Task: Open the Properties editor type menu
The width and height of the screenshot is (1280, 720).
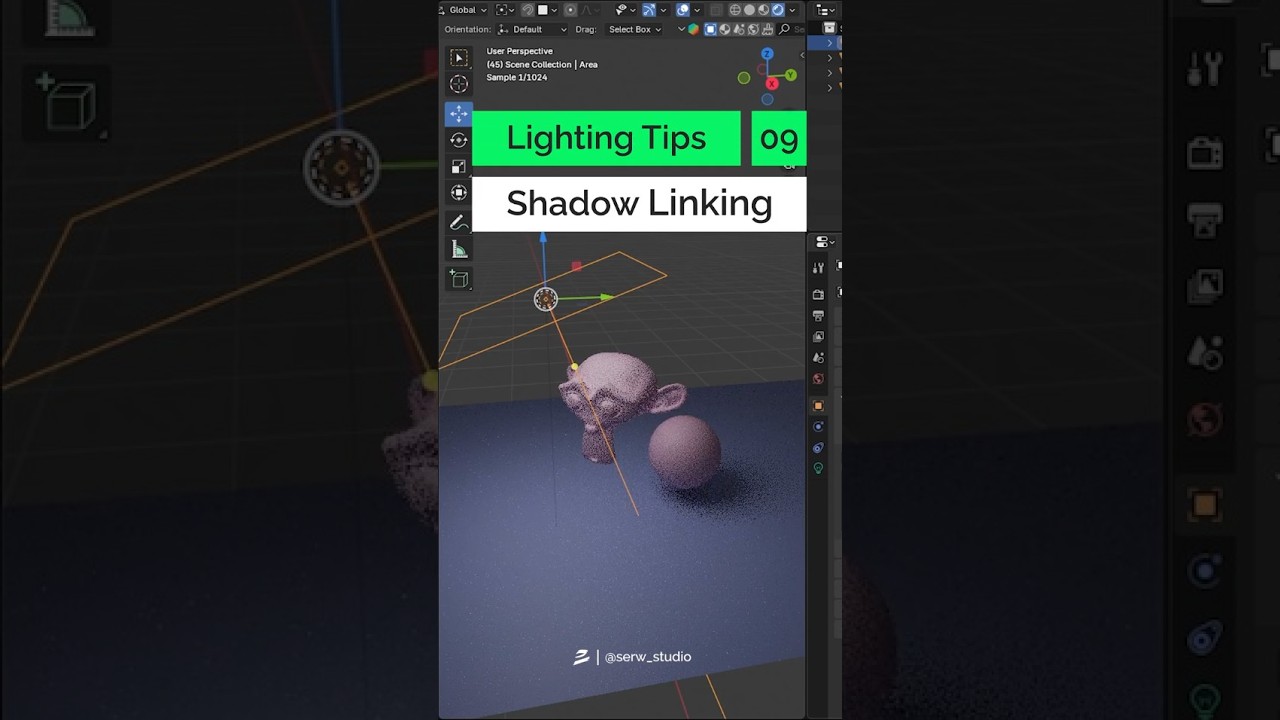Action: click(x=825, y=242)
